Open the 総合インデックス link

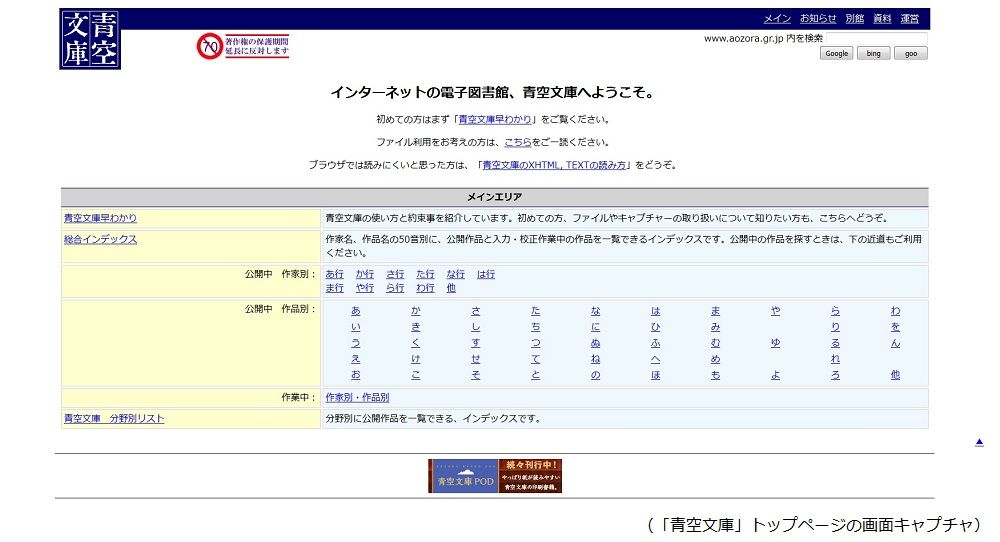click(100, 240)
